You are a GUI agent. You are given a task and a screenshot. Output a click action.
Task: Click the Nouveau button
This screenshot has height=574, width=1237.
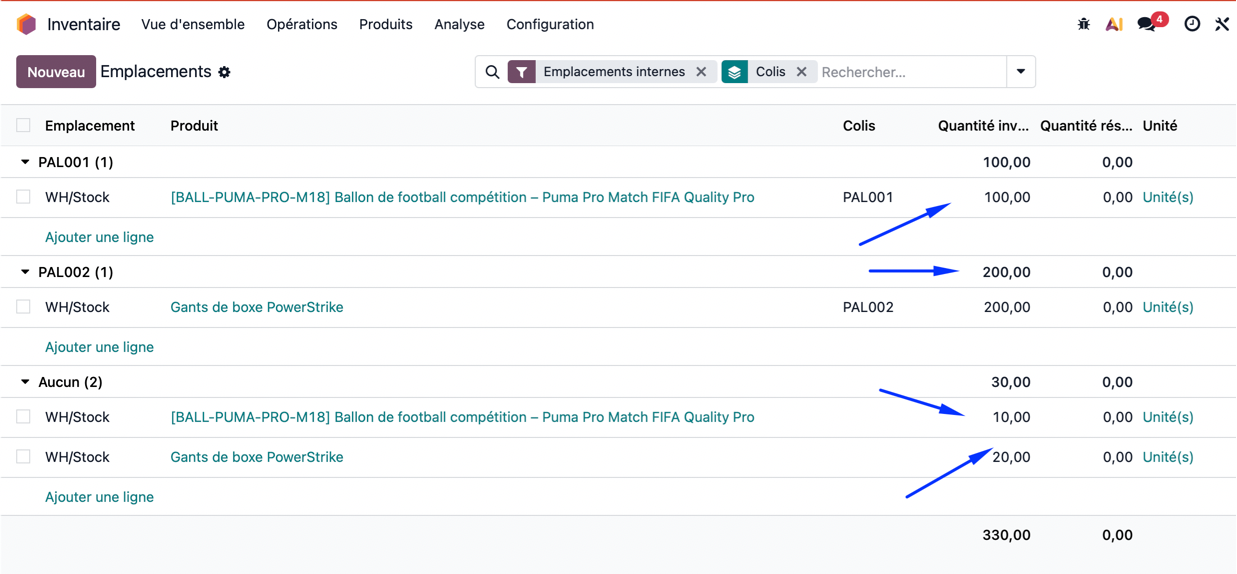(56, 72)
